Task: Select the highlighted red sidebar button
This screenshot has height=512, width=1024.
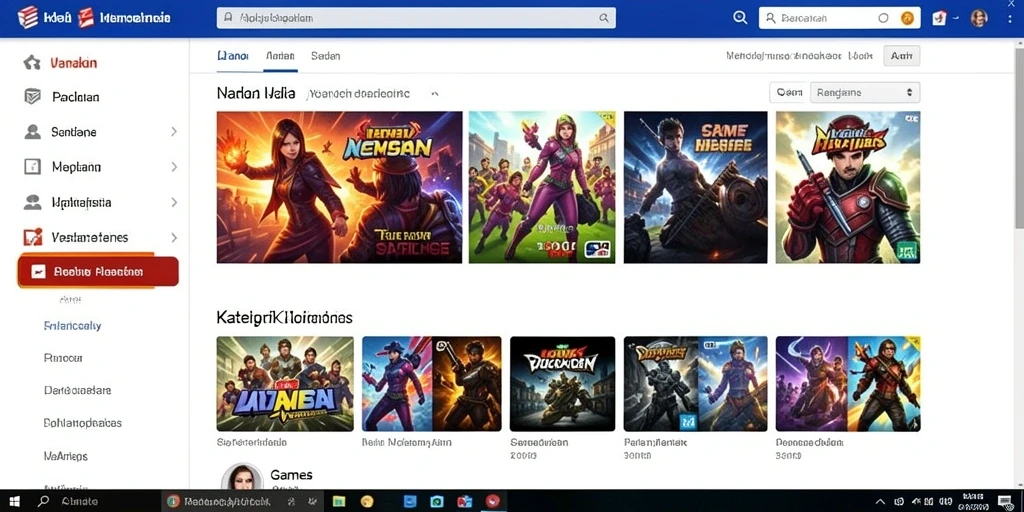Action: point(98,272)
